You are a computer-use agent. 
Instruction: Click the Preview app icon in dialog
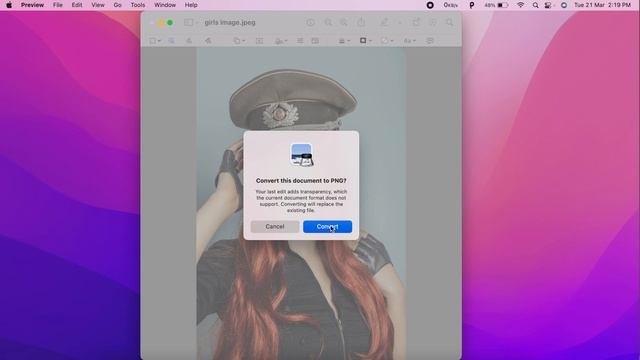302,155
